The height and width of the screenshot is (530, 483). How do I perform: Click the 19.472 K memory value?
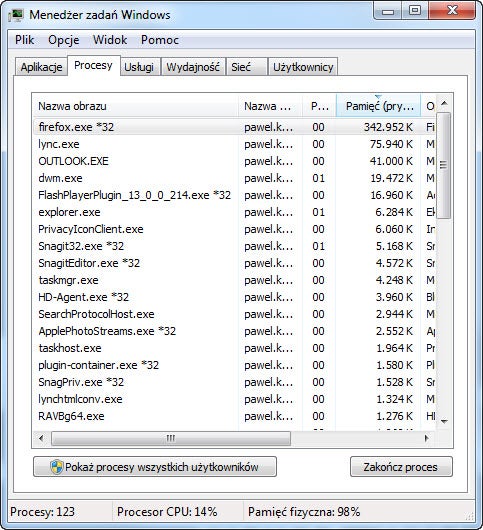391,178
